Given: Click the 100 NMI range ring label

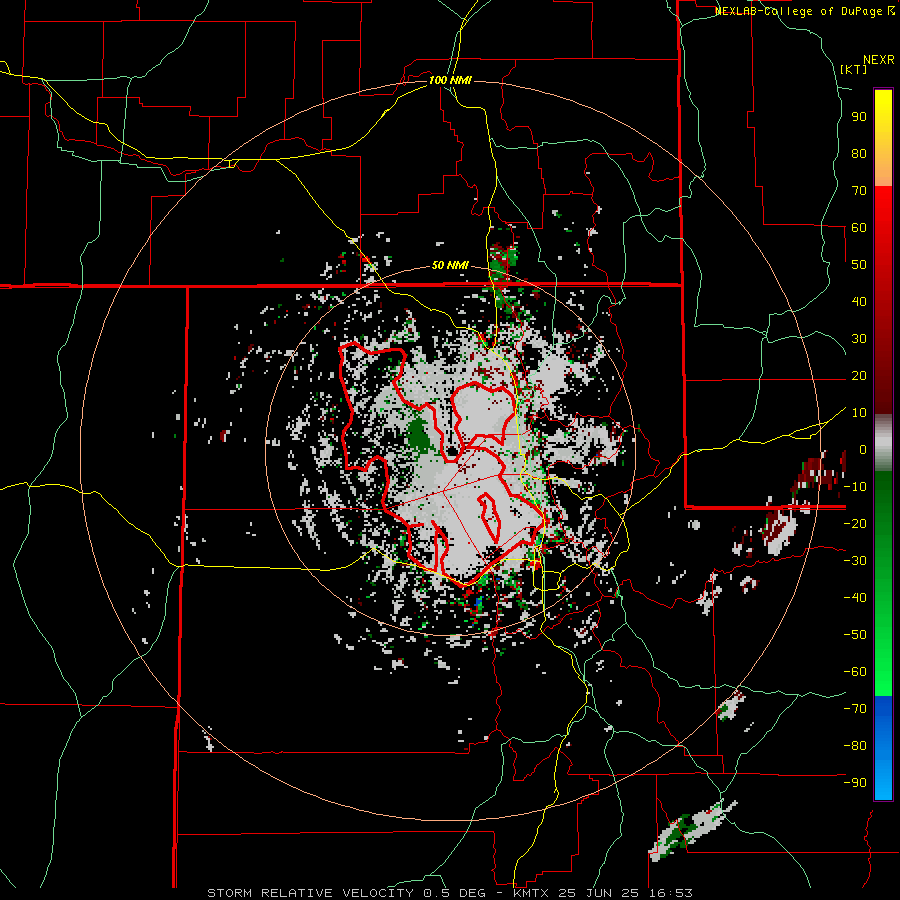Looking at the screenshot, I should [x=450, y=80].
